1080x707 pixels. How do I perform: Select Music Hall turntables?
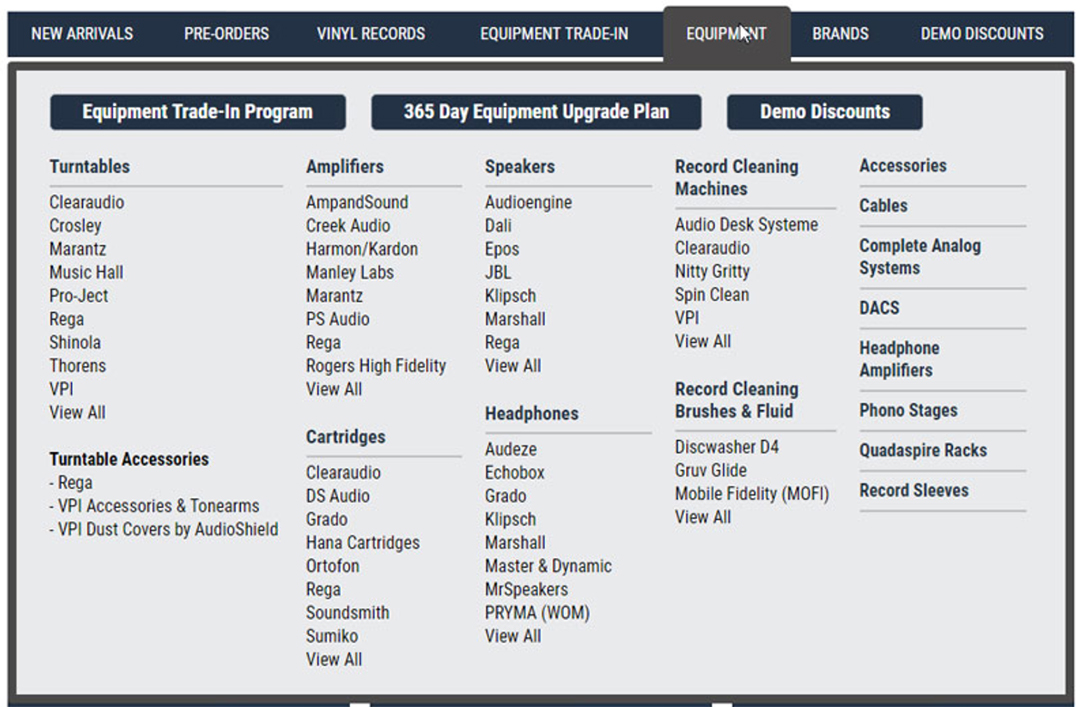(86, 273)
